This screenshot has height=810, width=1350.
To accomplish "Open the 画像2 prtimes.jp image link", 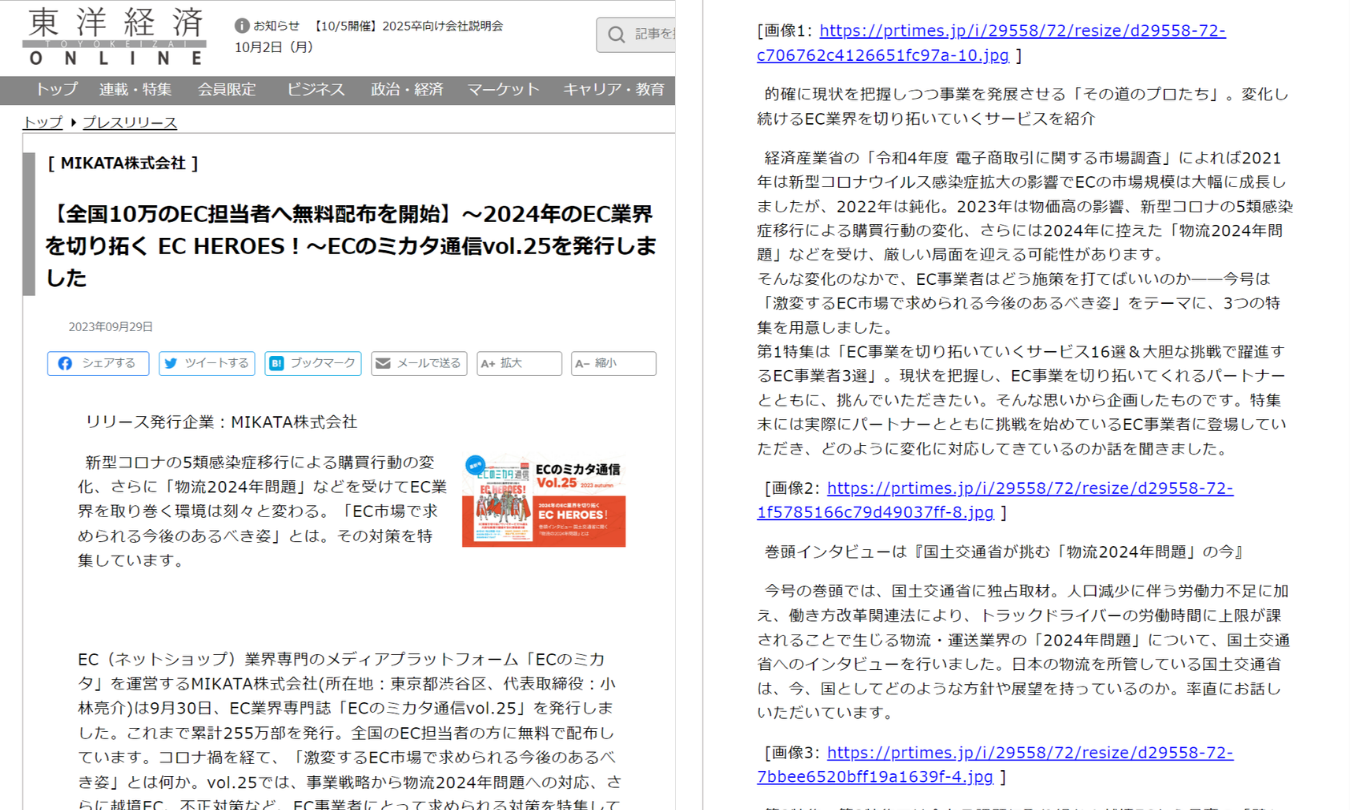I will click(995, 500).
